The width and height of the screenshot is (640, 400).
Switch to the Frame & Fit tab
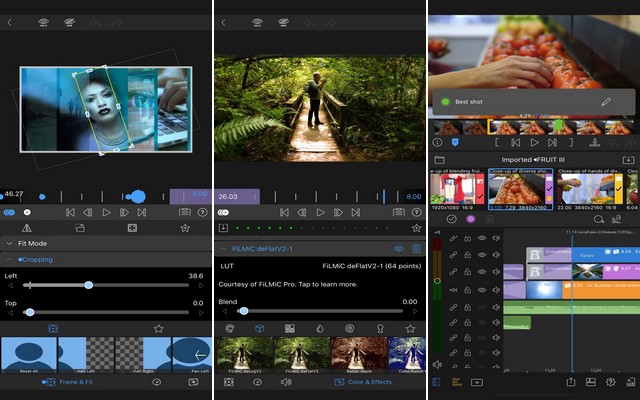click(x=68, y=382)
